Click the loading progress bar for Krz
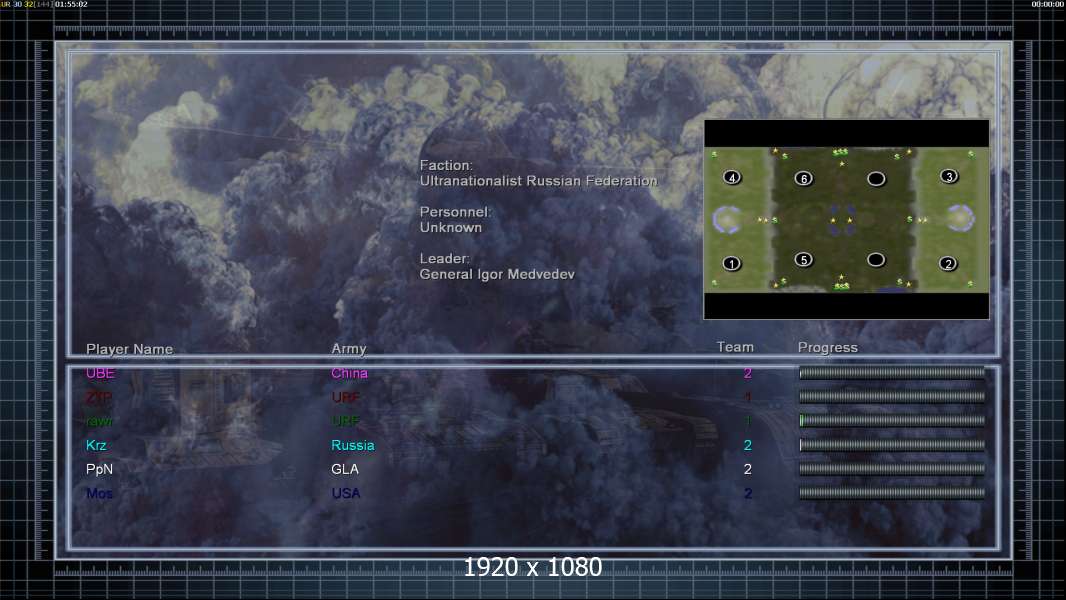 892,444
